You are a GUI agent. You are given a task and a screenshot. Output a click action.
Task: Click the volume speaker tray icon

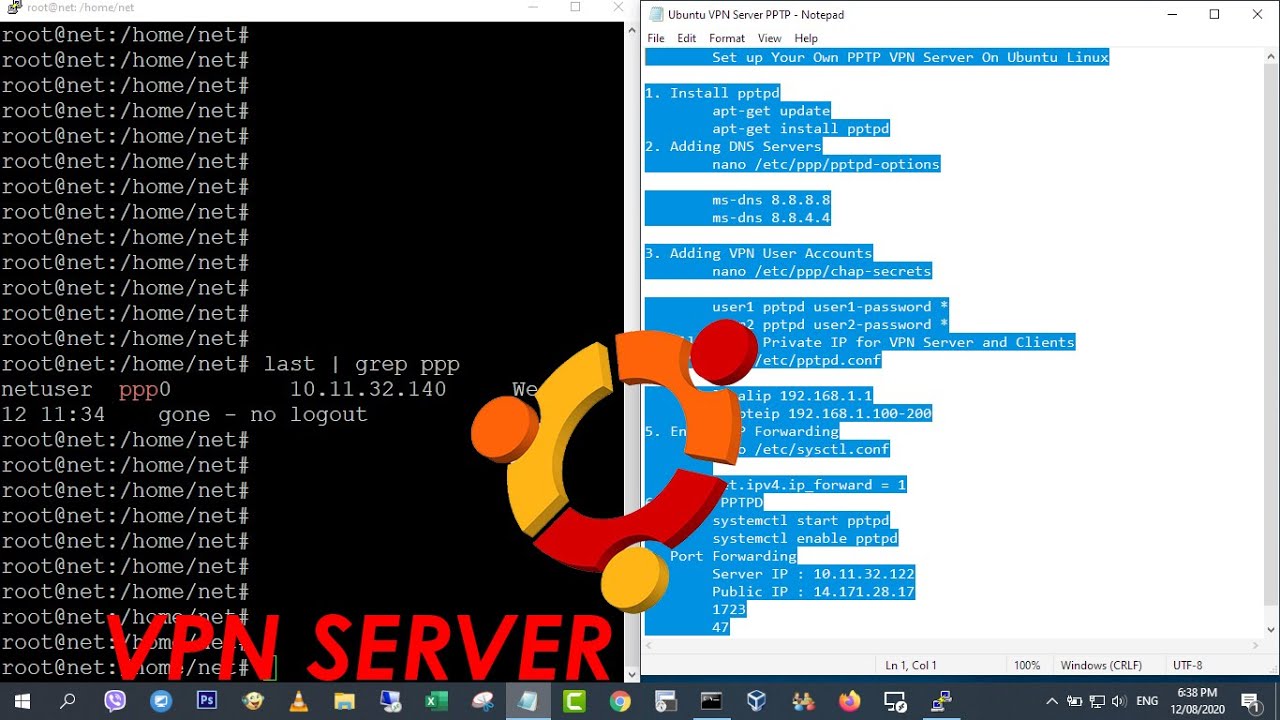[x=1119, y=701]
